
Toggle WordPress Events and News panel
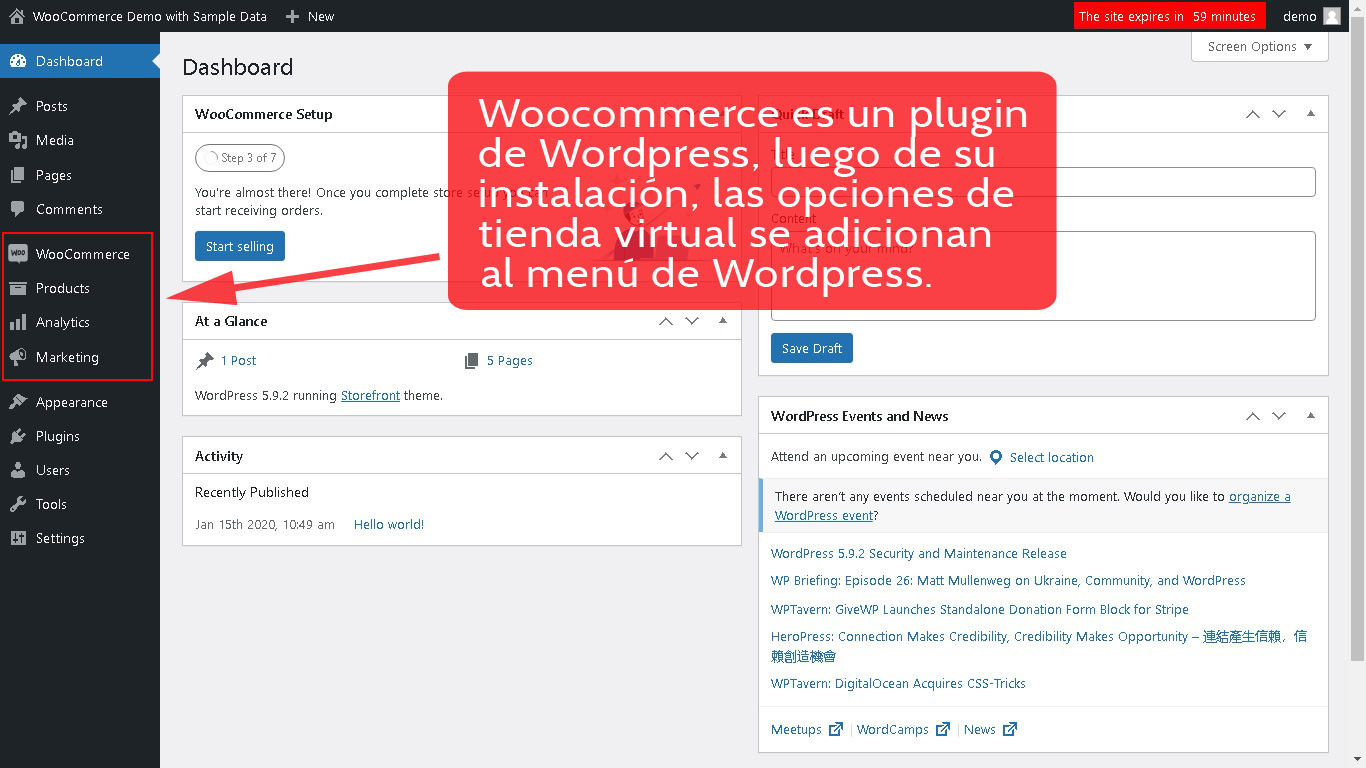(1310, 416)
